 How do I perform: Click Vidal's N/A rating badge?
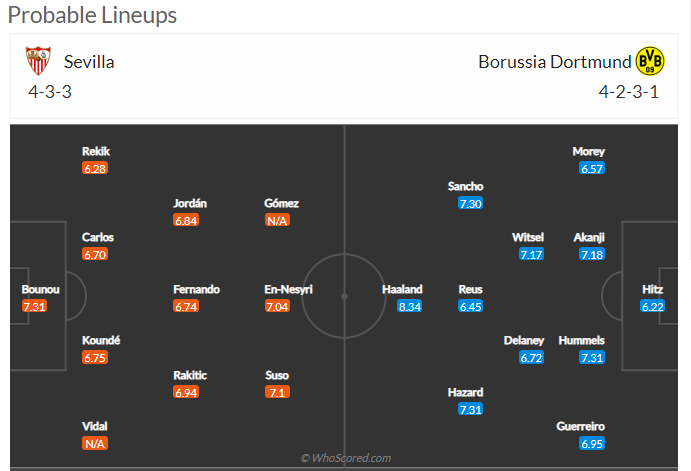[x=94, y=443]
